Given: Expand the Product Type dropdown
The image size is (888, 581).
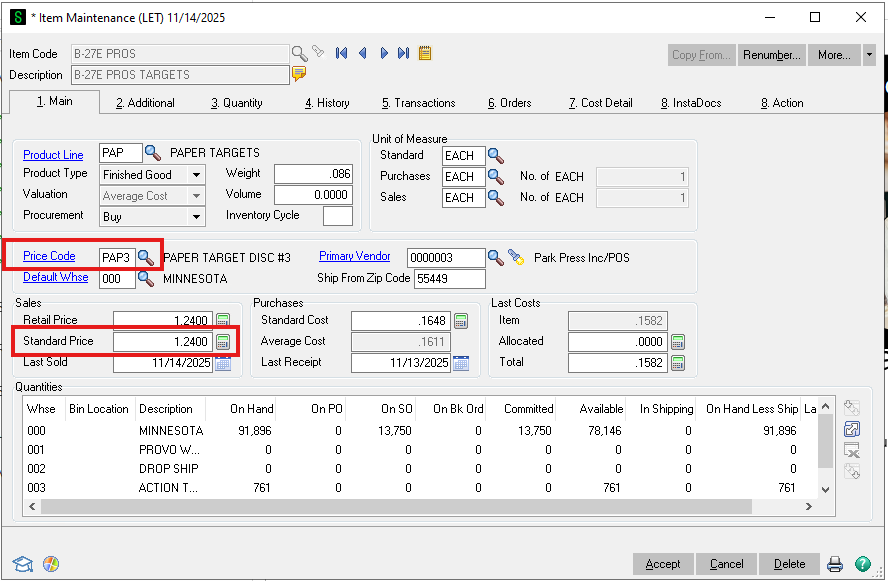Looking at the screenshot, I should [197, 175].
